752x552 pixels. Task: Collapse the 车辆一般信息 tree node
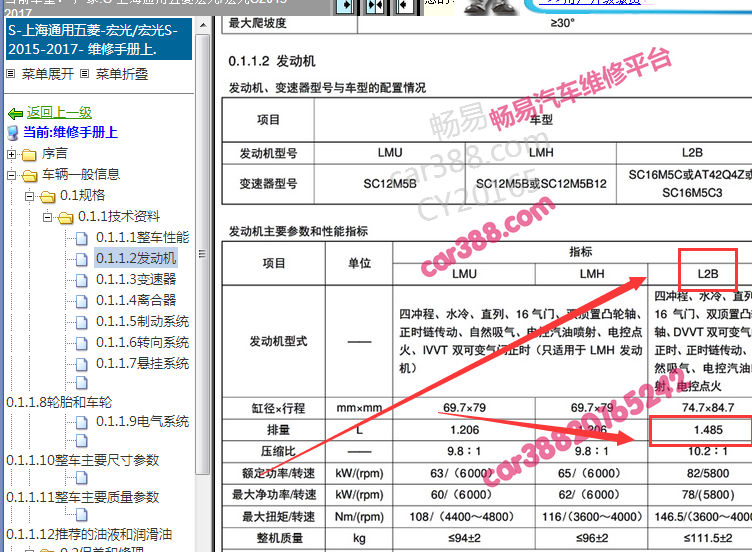tap(11, 176)
